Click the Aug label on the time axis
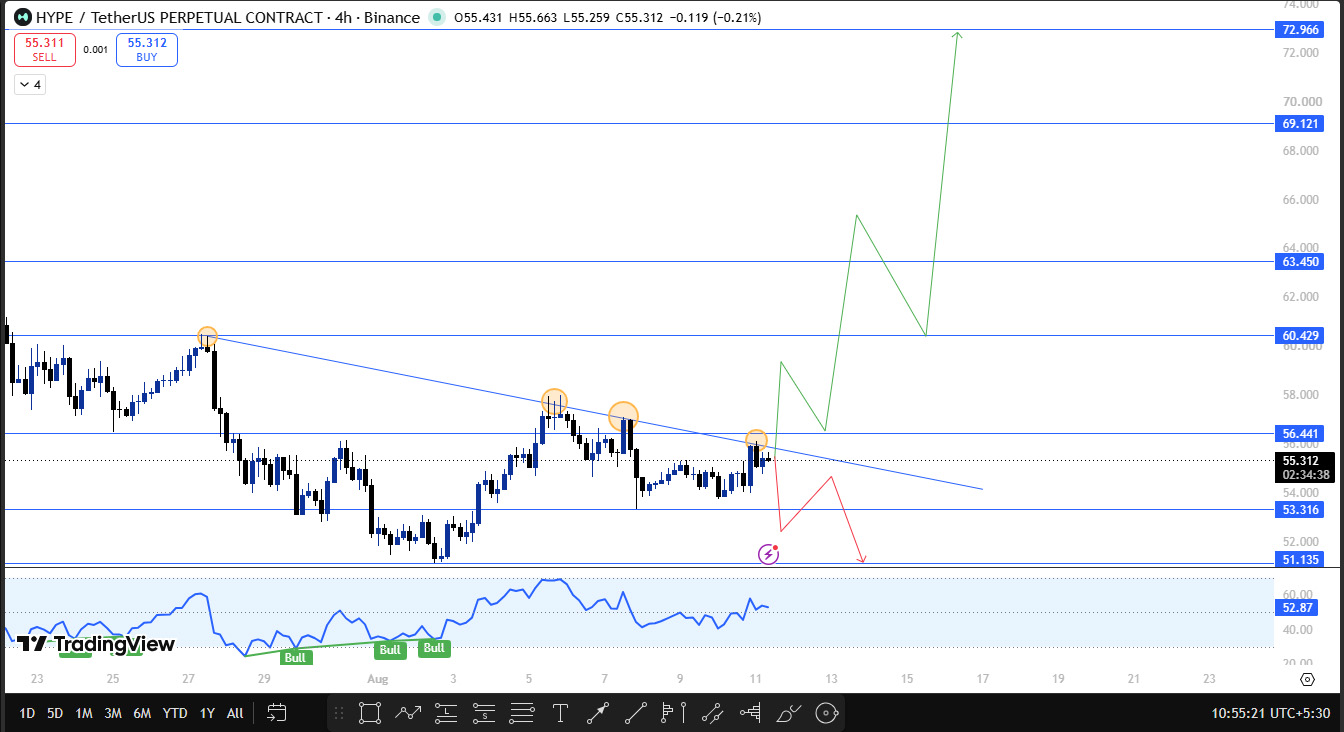Screen dimensions: 1344x732 click(378, 679)
